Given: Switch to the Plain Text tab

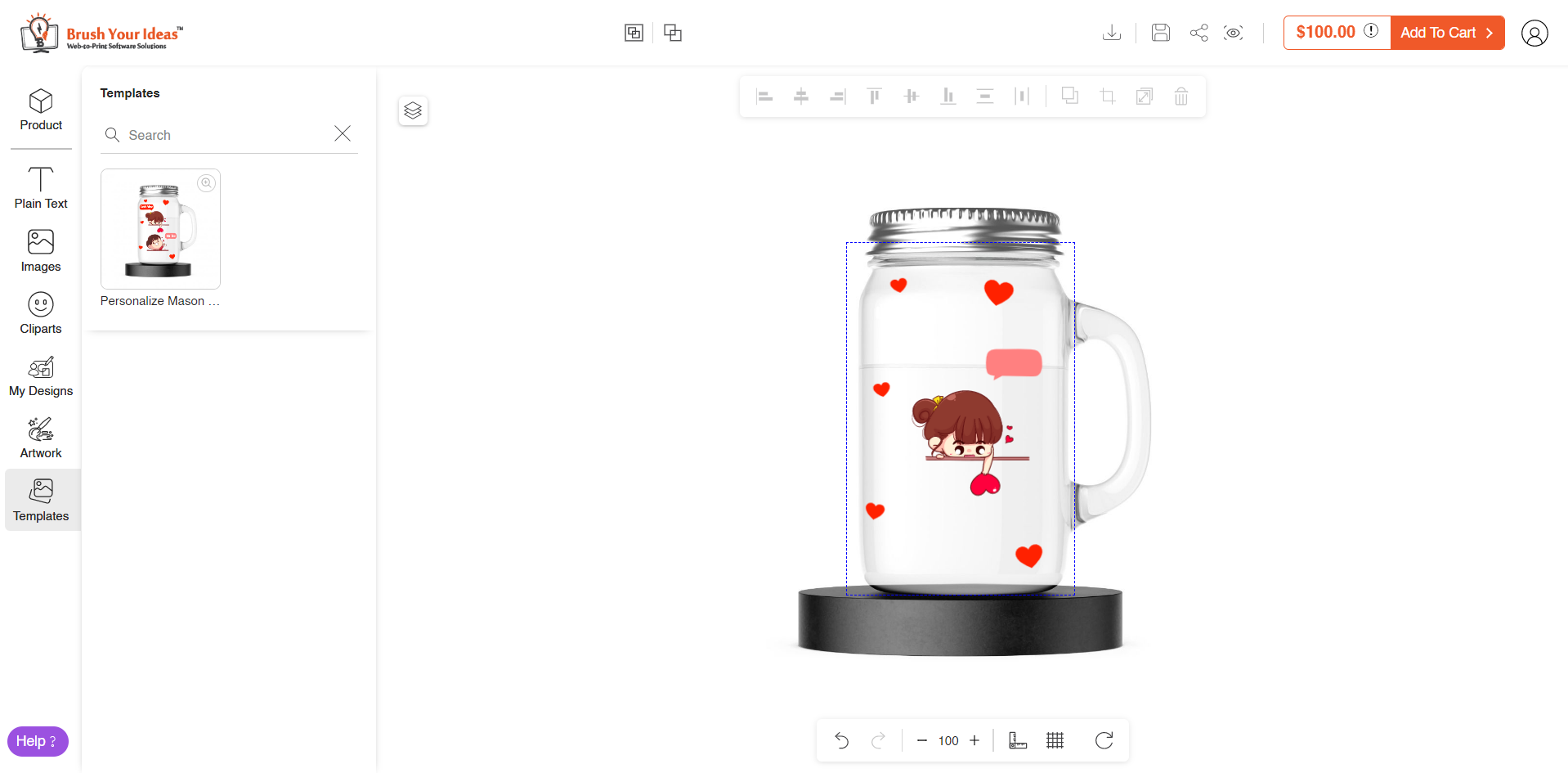Looking at the screenshot, I should click(x=41, y=188).
